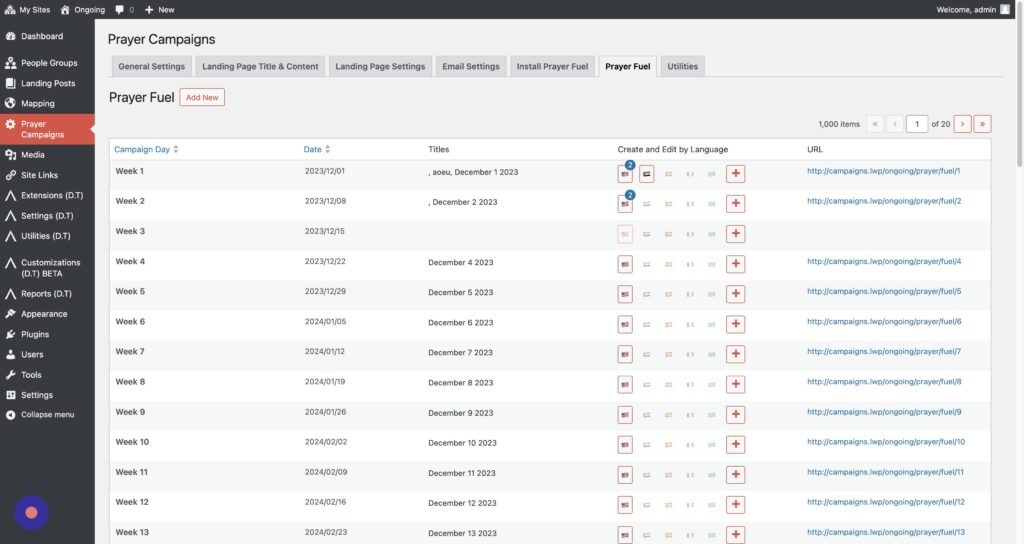Click the My Sites network icon
Image resolution: width=1024 pixels, height=544 pixels.
[x=10, y=9]
